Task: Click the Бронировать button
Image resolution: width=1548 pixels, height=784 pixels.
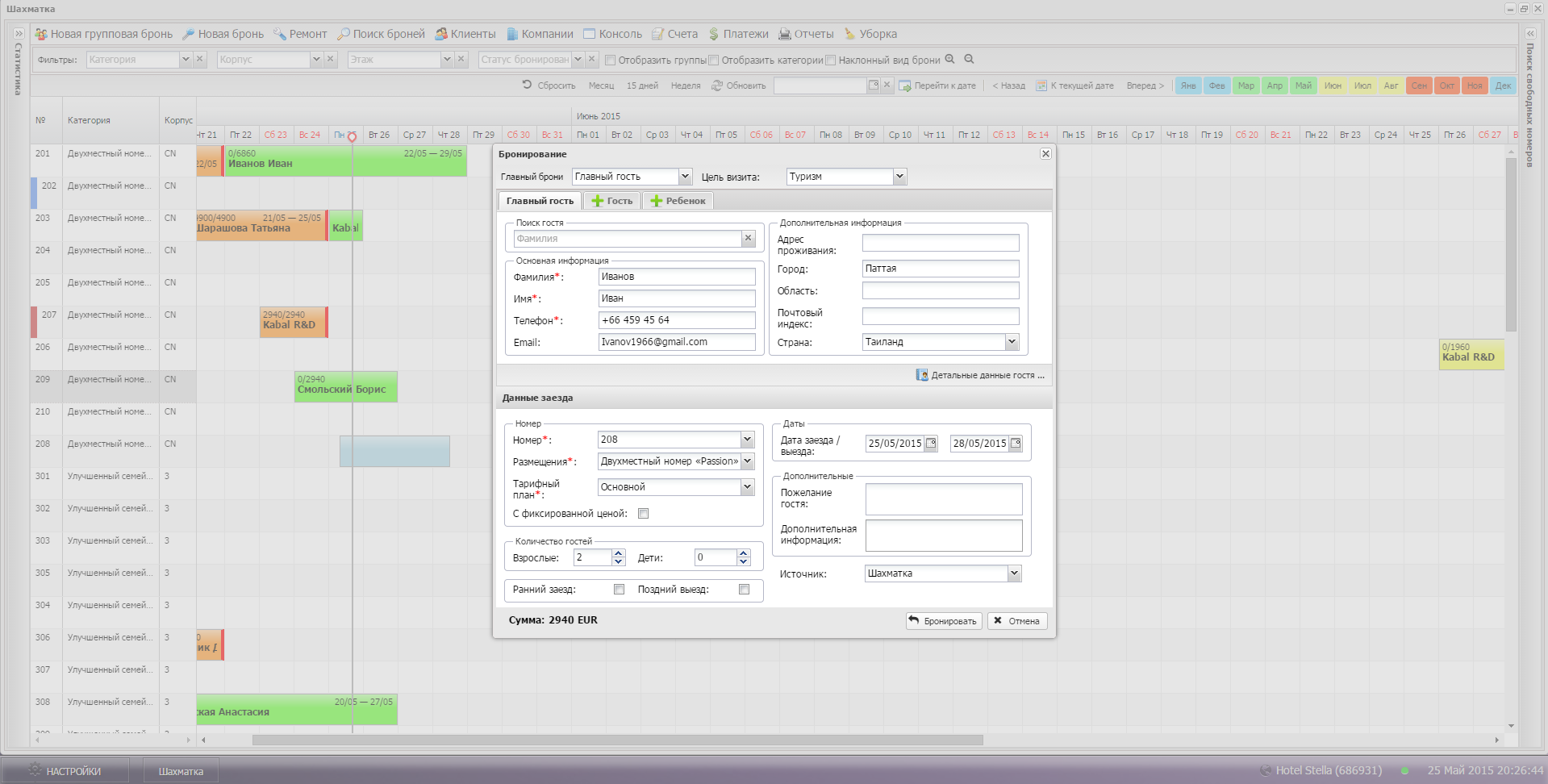Action: [943, 620]
